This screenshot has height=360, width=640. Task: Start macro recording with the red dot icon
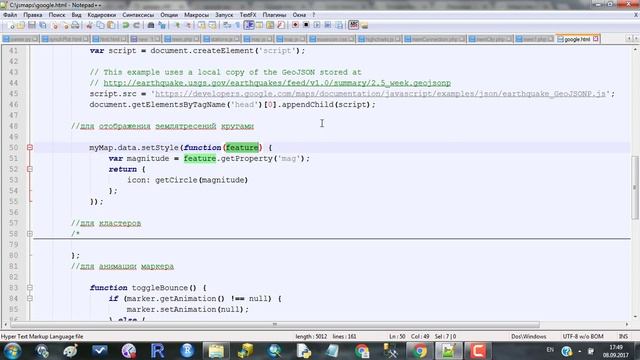coord(295,25)
